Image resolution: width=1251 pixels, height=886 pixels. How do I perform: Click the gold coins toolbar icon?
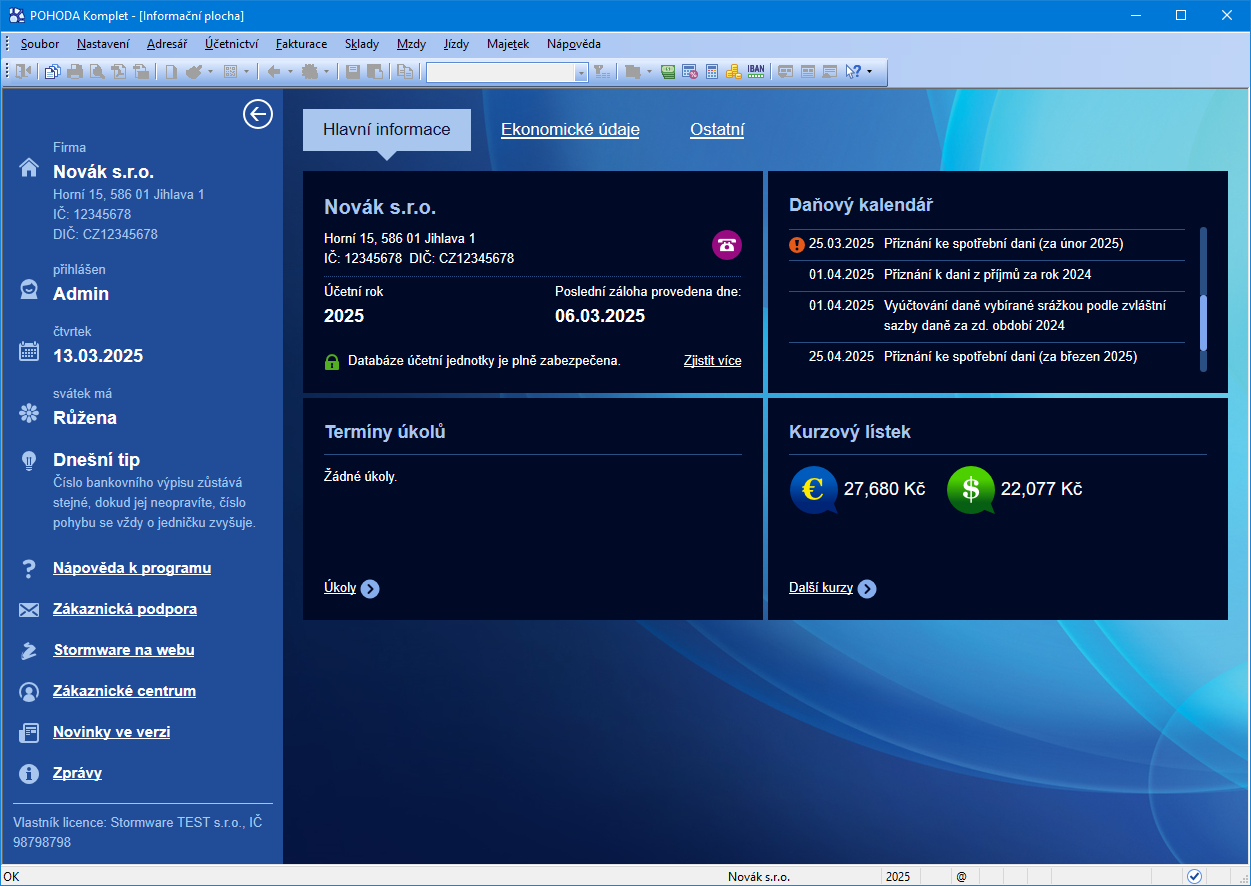tap(734, 72)
